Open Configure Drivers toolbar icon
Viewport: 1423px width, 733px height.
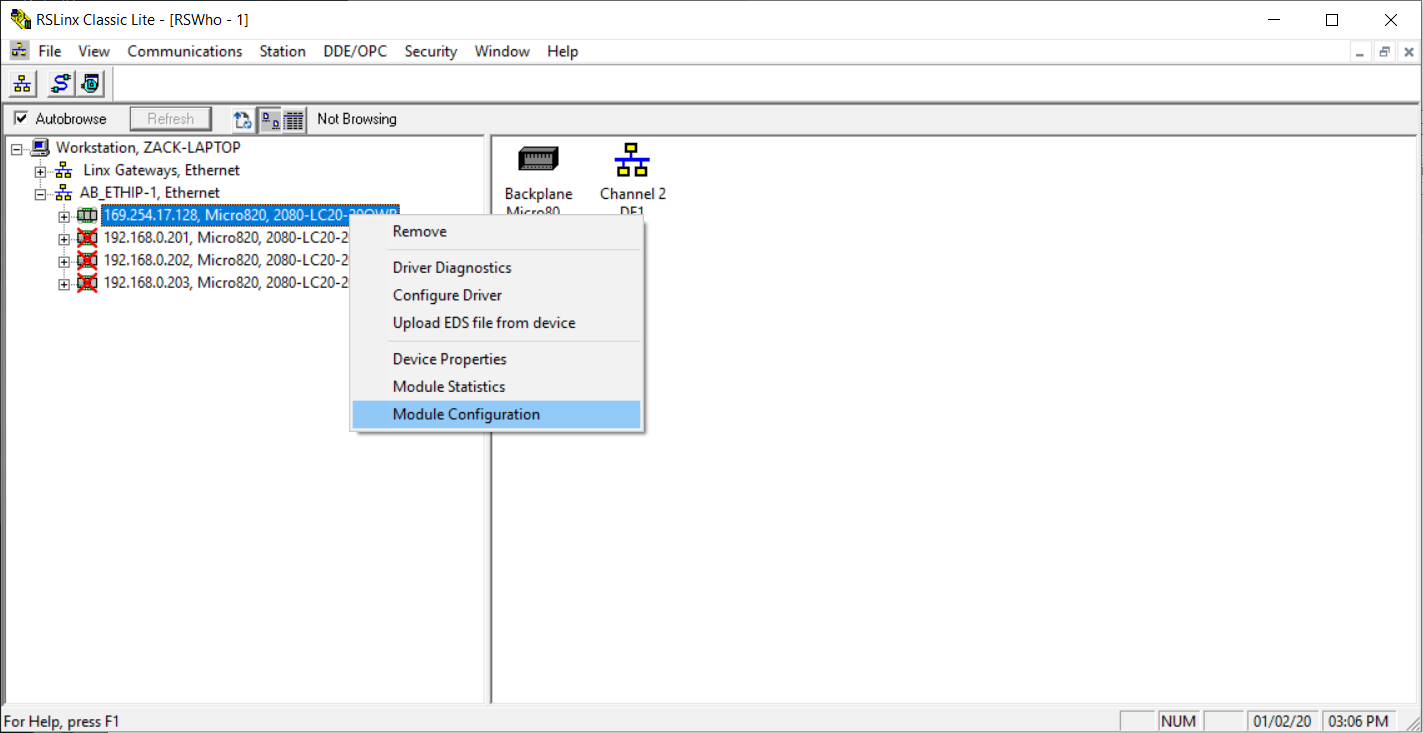point(60,84)
